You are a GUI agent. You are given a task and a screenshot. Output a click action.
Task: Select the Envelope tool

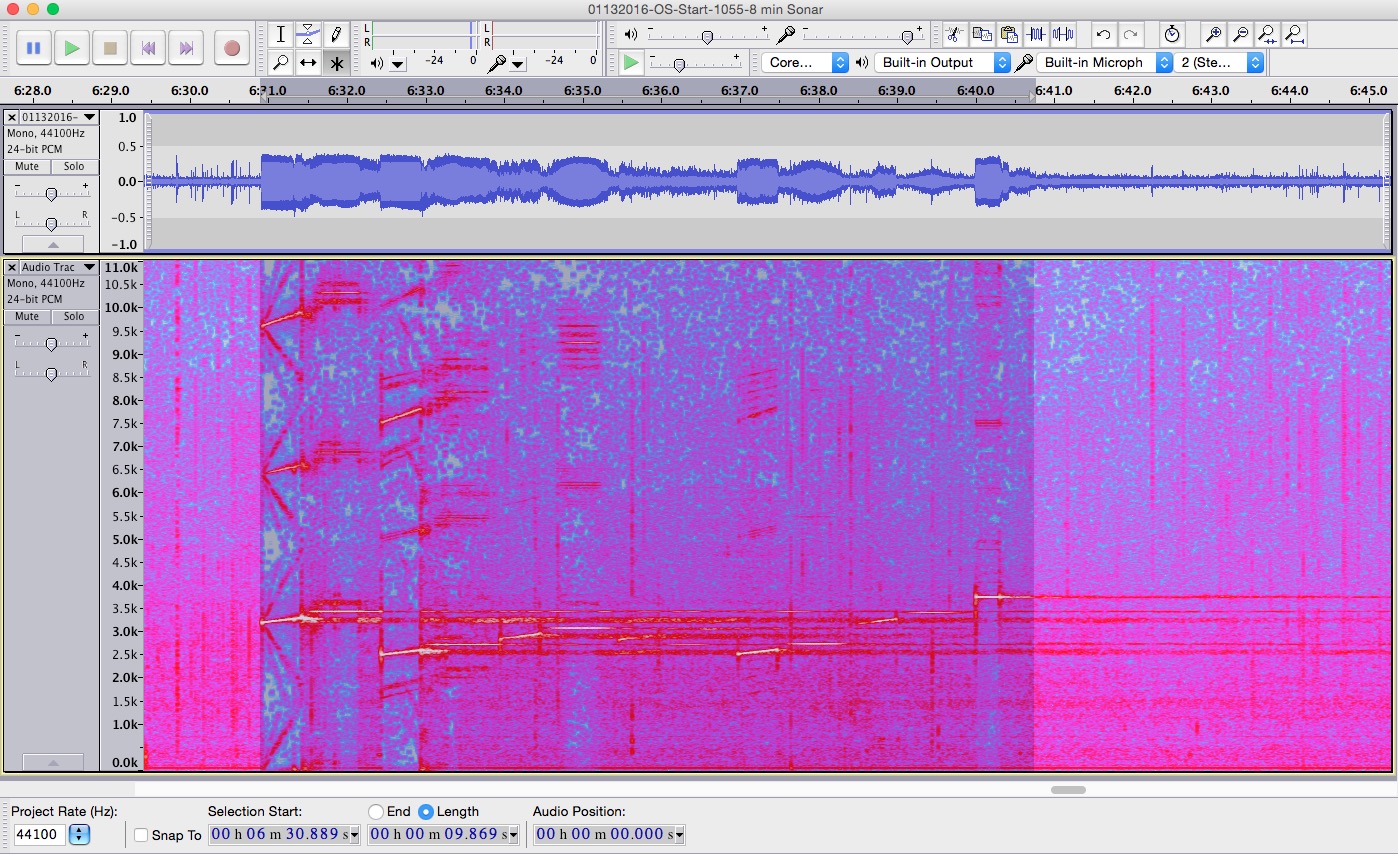tap(308, 34)
